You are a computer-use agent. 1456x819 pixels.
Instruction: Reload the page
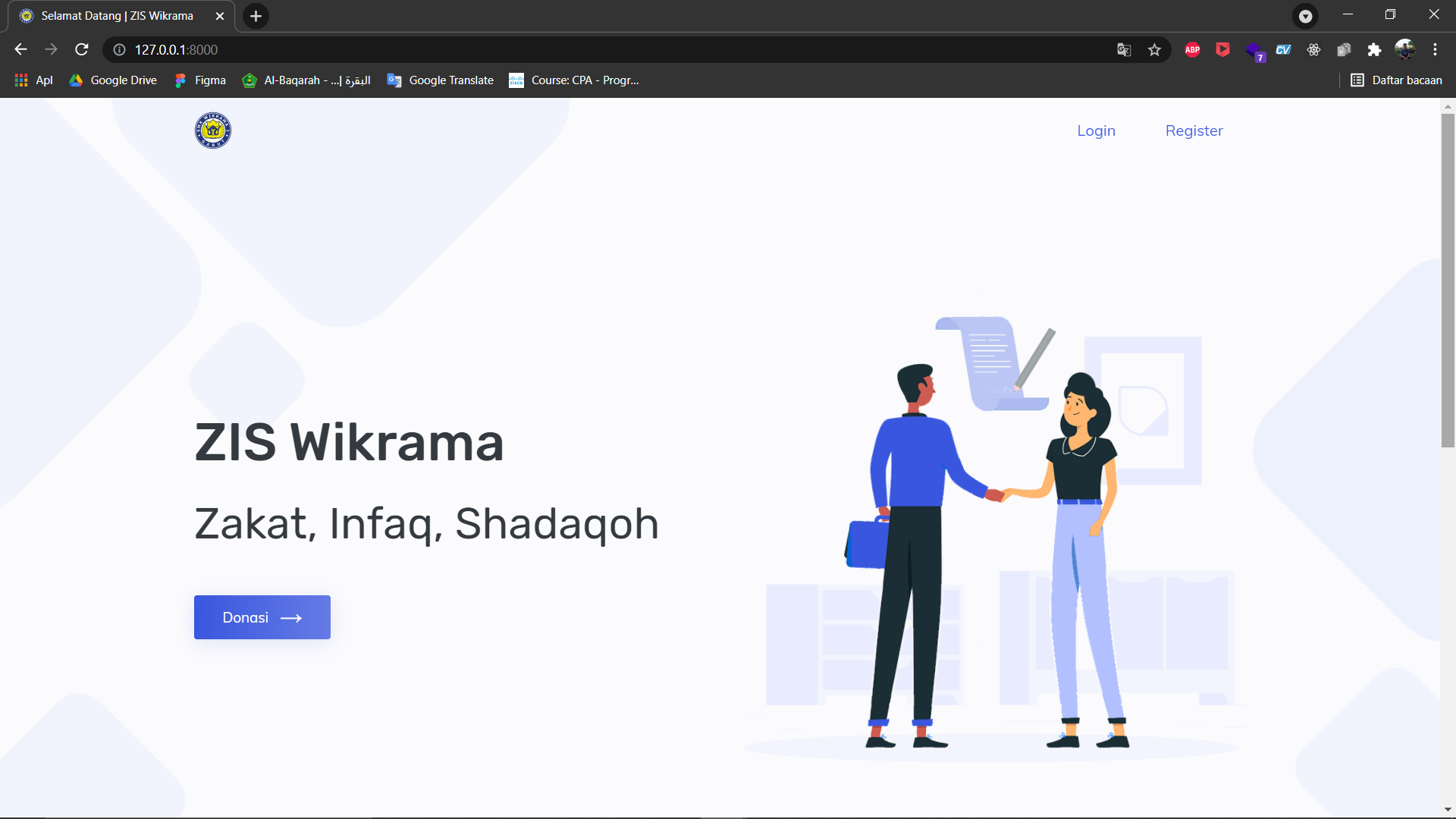point(82,49)
